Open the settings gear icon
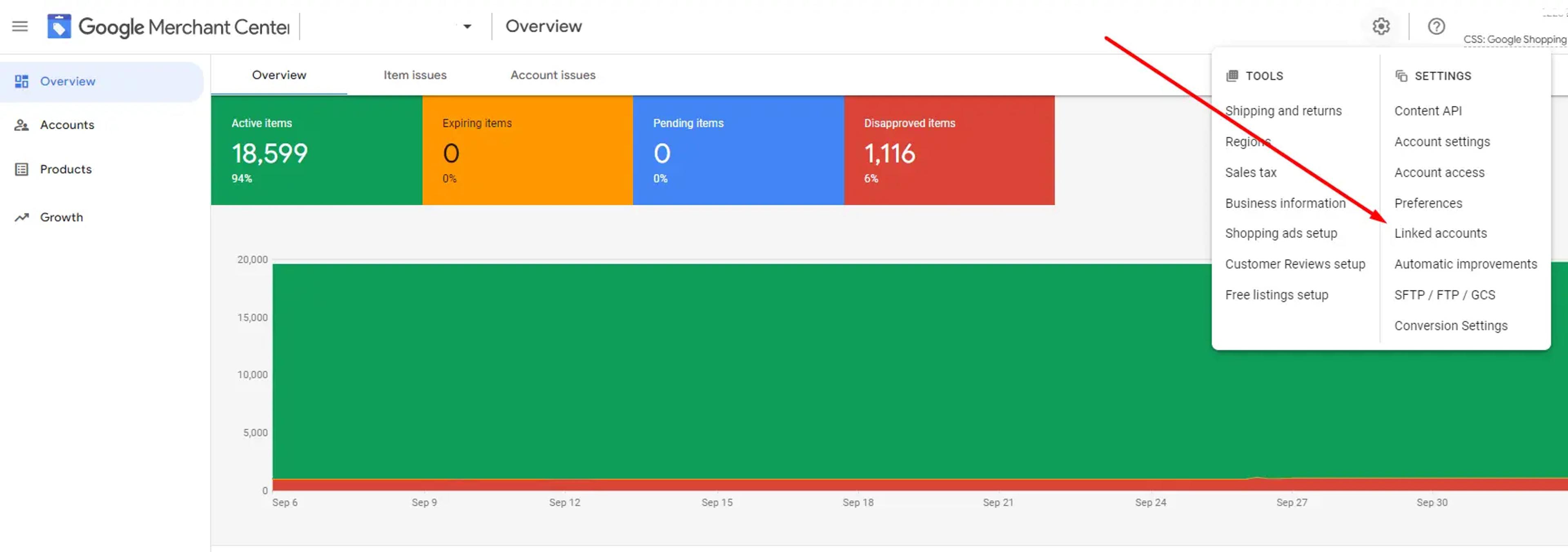 coord(1381,26)
